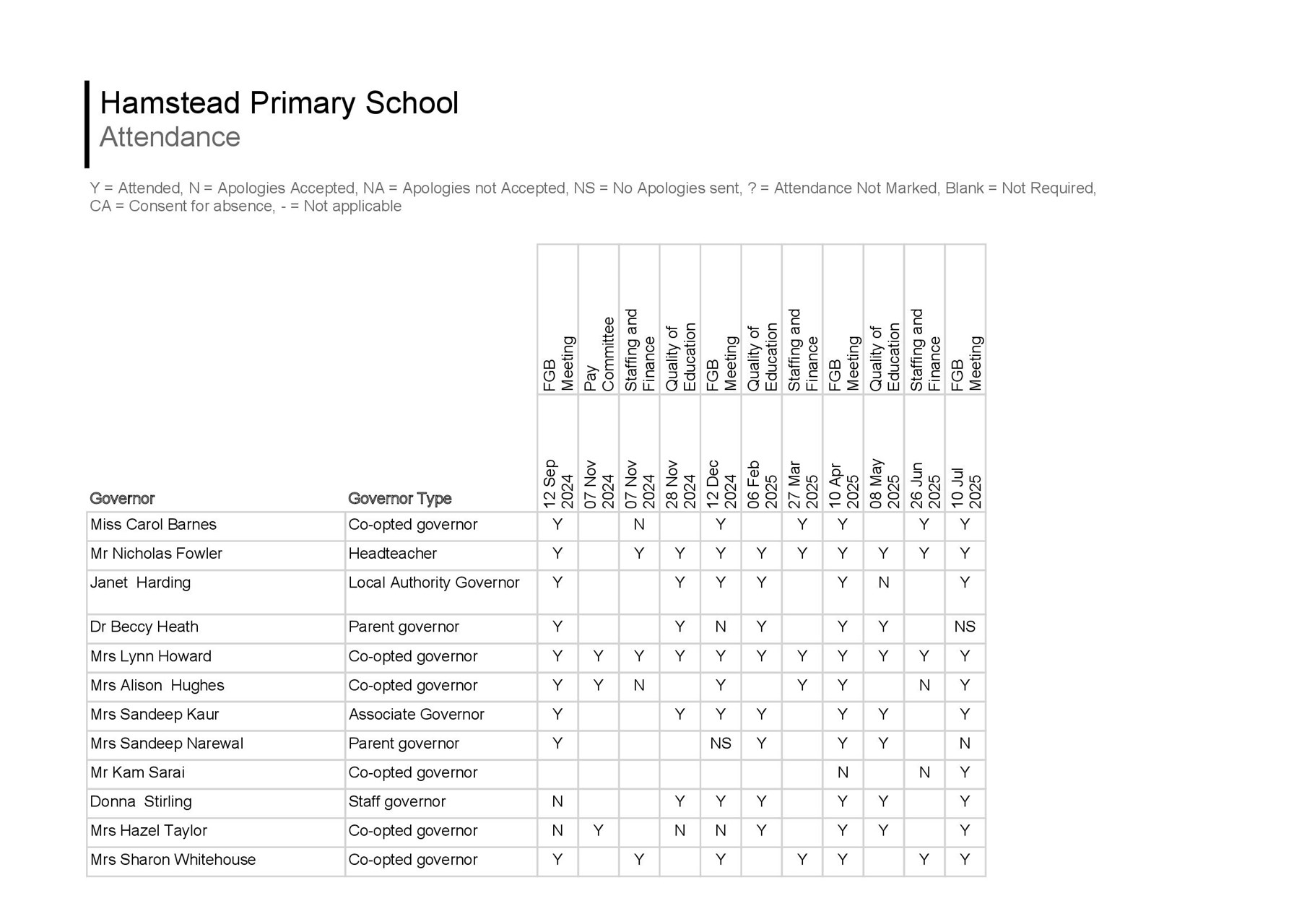Click Mrs Hazel Taylor's Pay Committee Y mark
The image size is (1307, 924).
(x=599, y=831)
